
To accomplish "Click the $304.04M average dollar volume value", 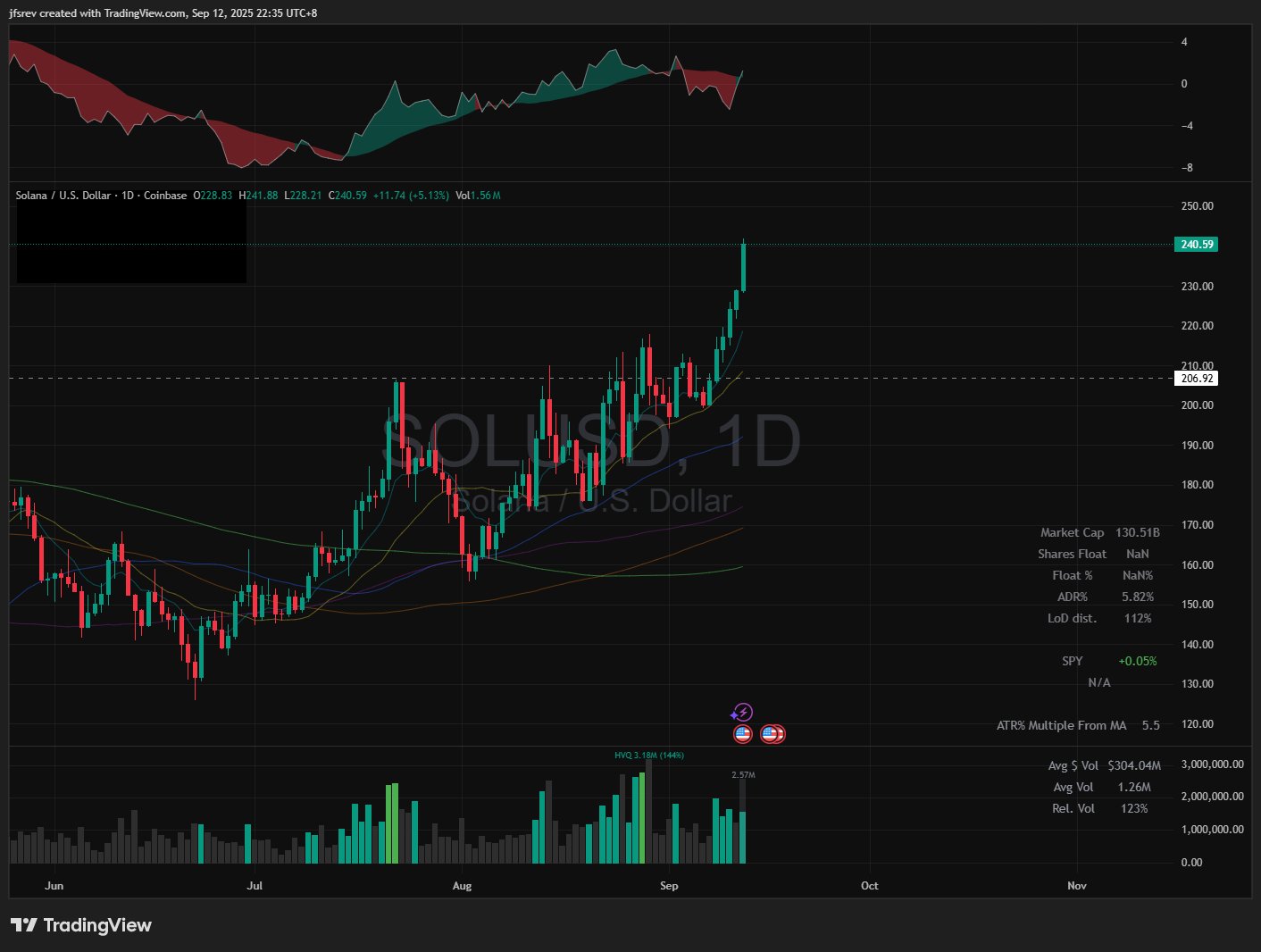I will tap(1134, 765).
